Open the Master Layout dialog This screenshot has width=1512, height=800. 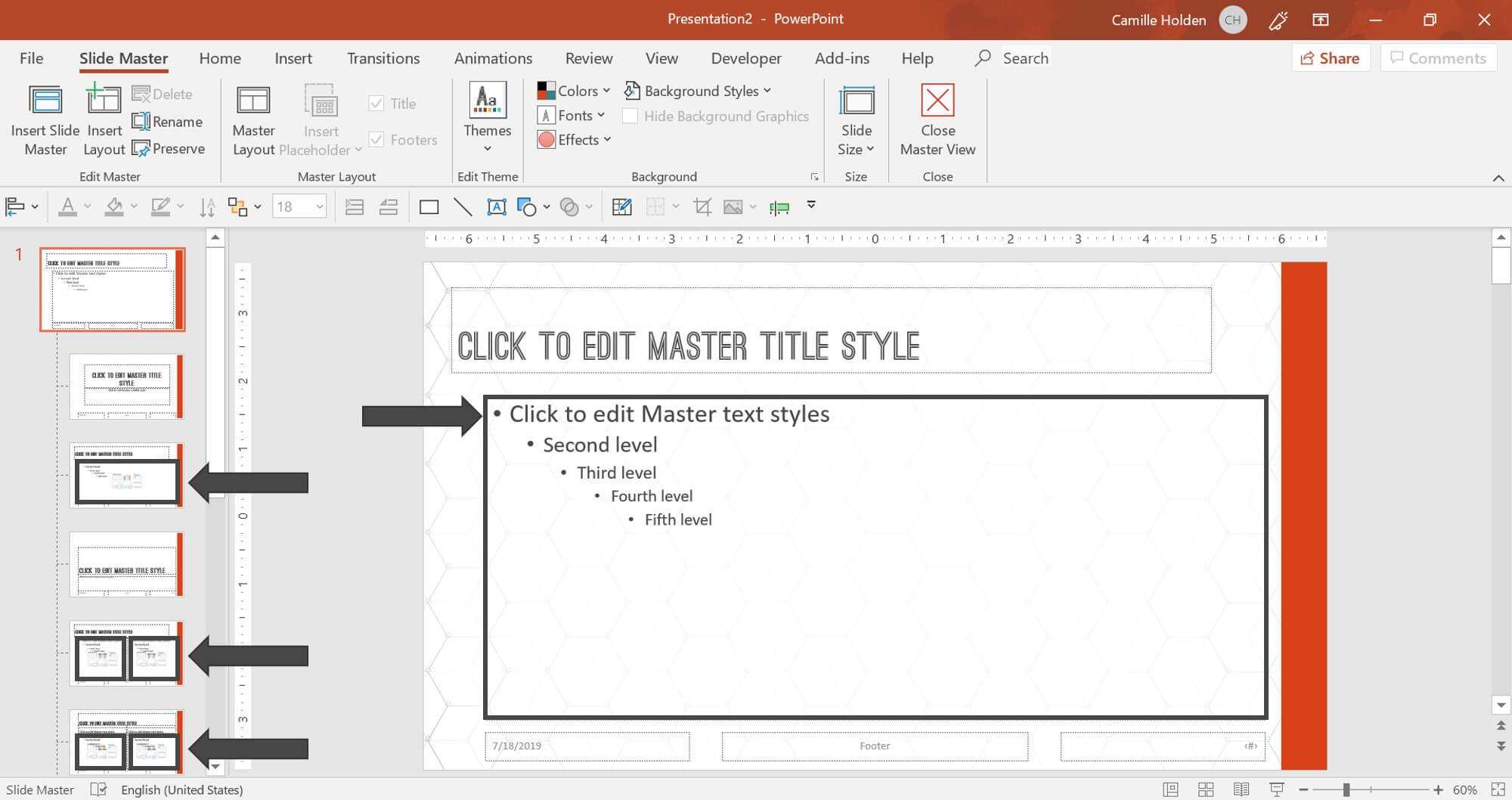[253, 120]
